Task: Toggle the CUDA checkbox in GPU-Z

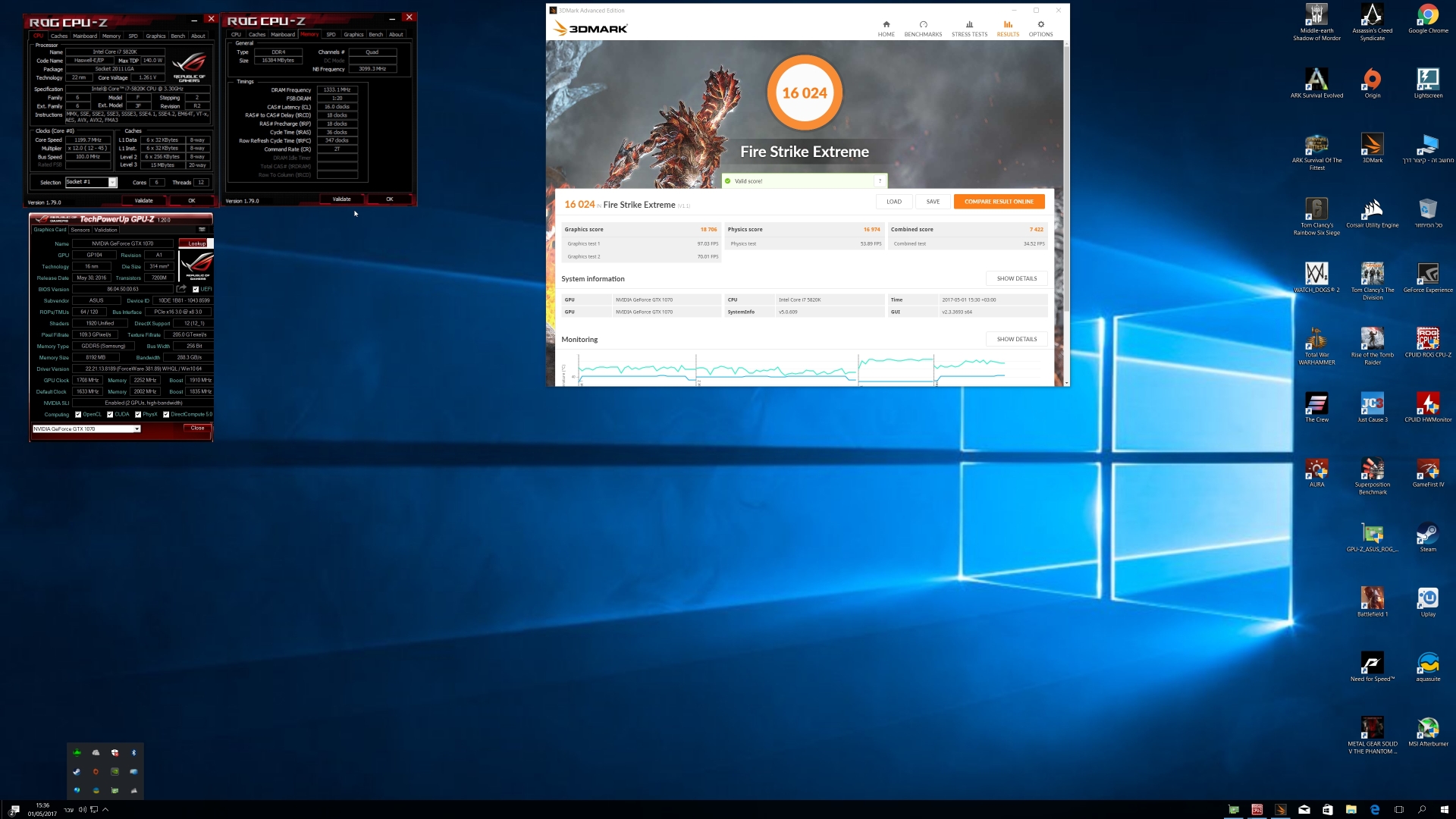Action: click(x=110, y=415)
